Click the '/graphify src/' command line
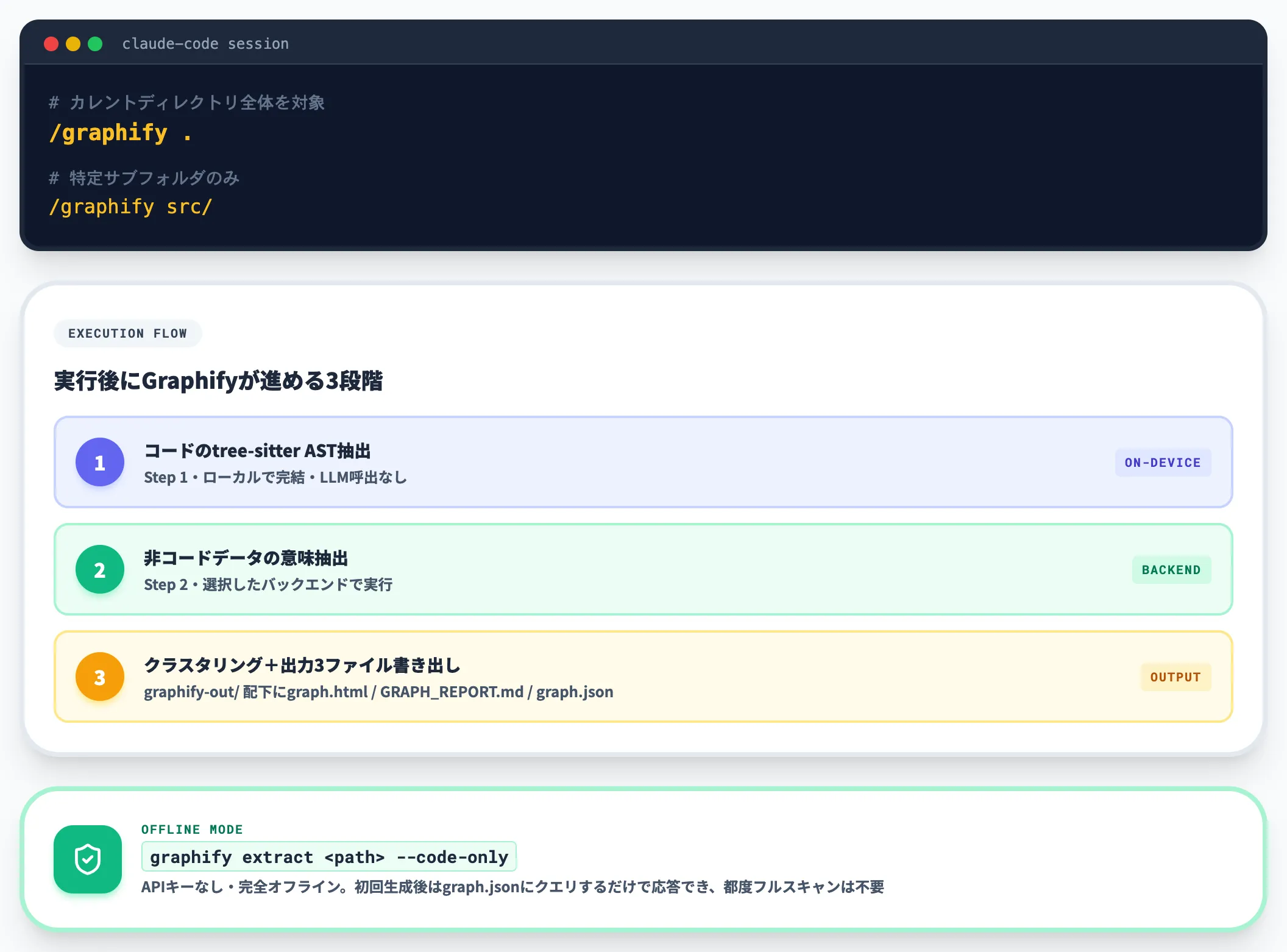The image size is (1287, 952). (x=130, y=207)
